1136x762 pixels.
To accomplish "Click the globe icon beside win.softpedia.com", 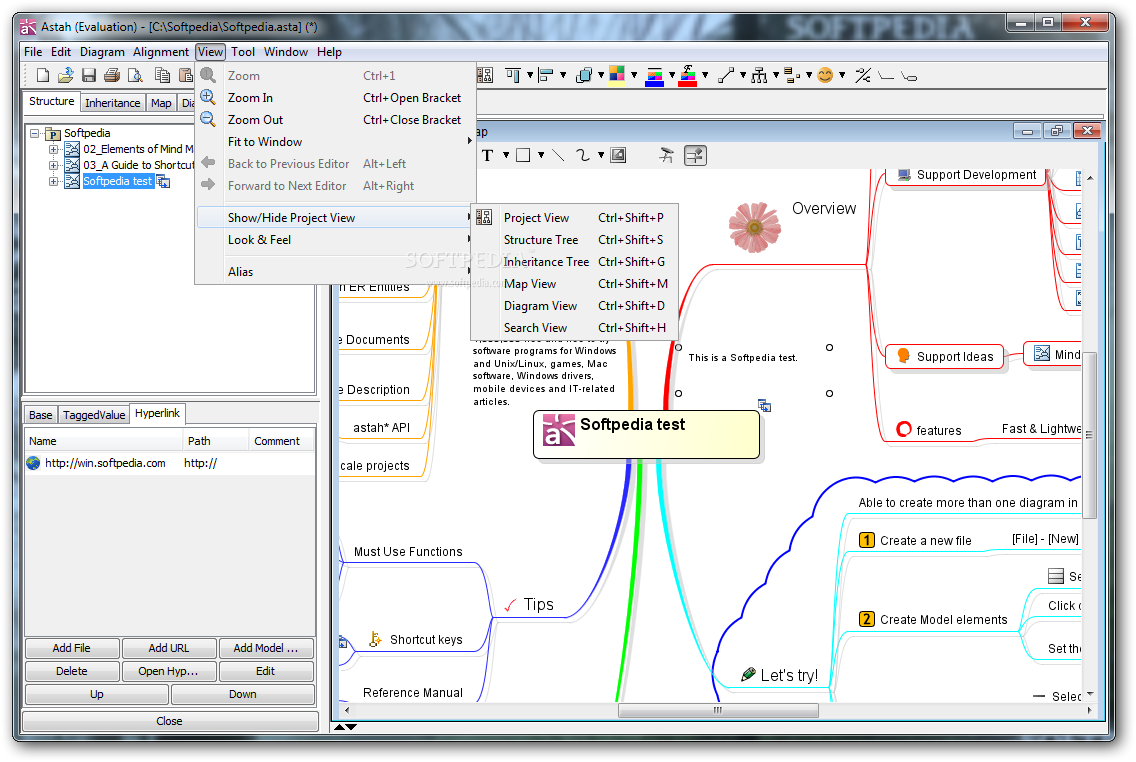I will pyautogui.click(x=33, y=463).
